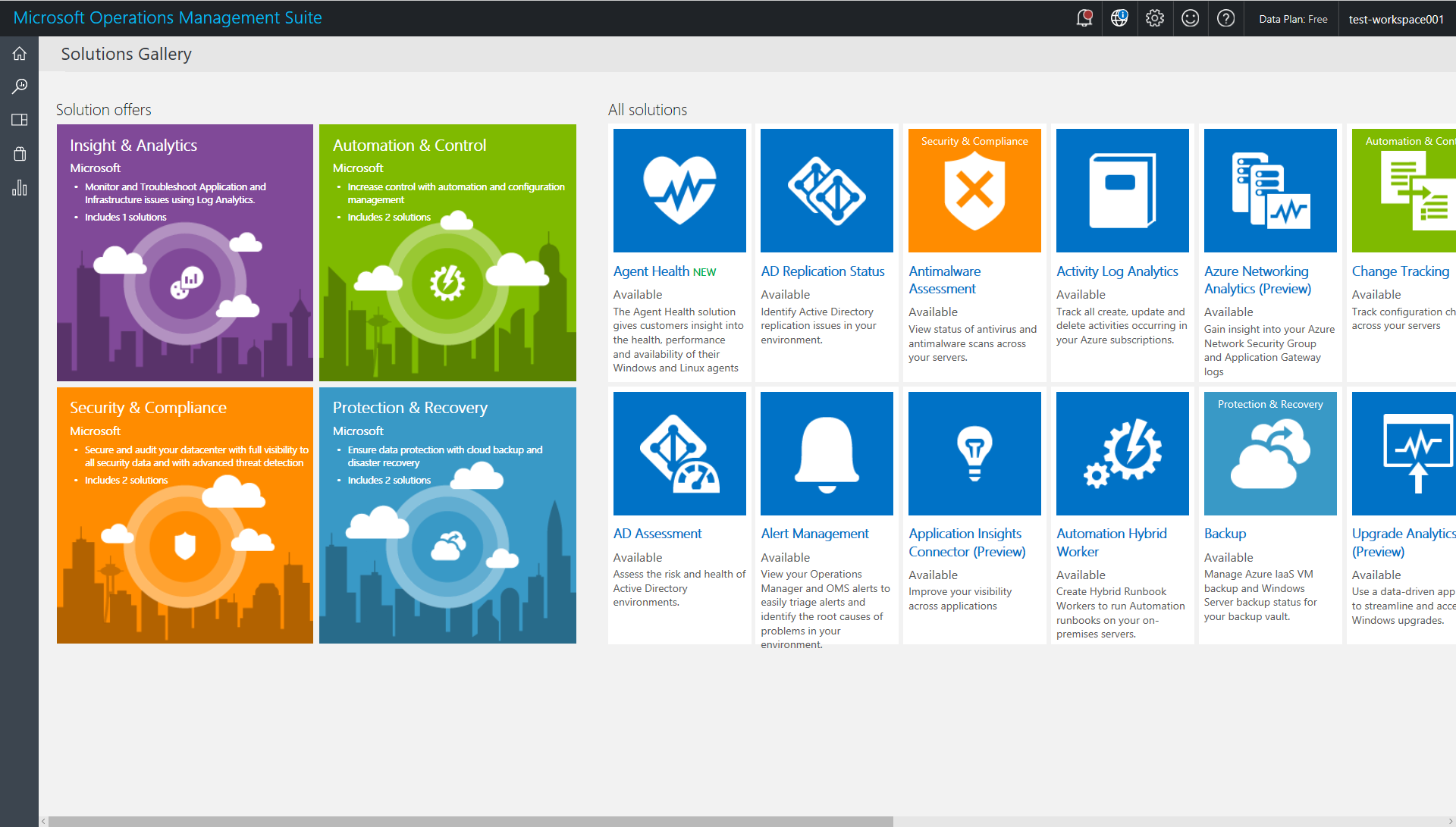Open Security & Compliance offer tile
1456x827 pixels.
pos(185,515)
